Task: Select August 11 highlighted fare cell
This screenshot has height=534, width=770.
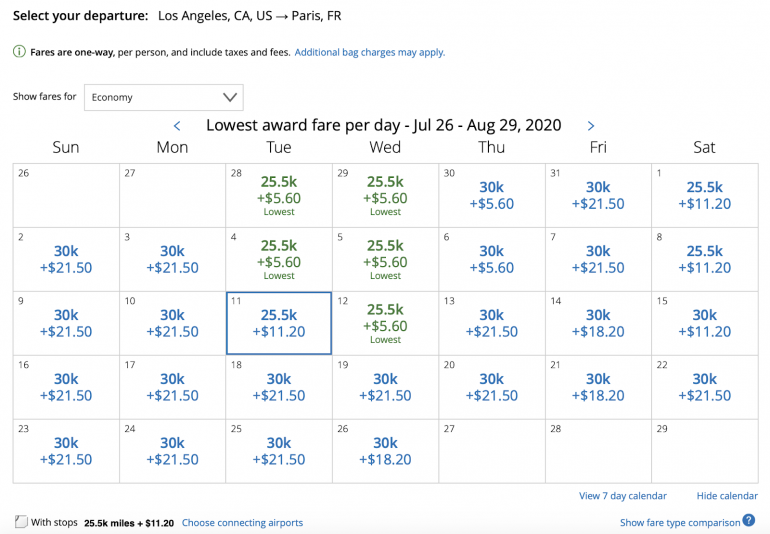Action: [279, 323]
